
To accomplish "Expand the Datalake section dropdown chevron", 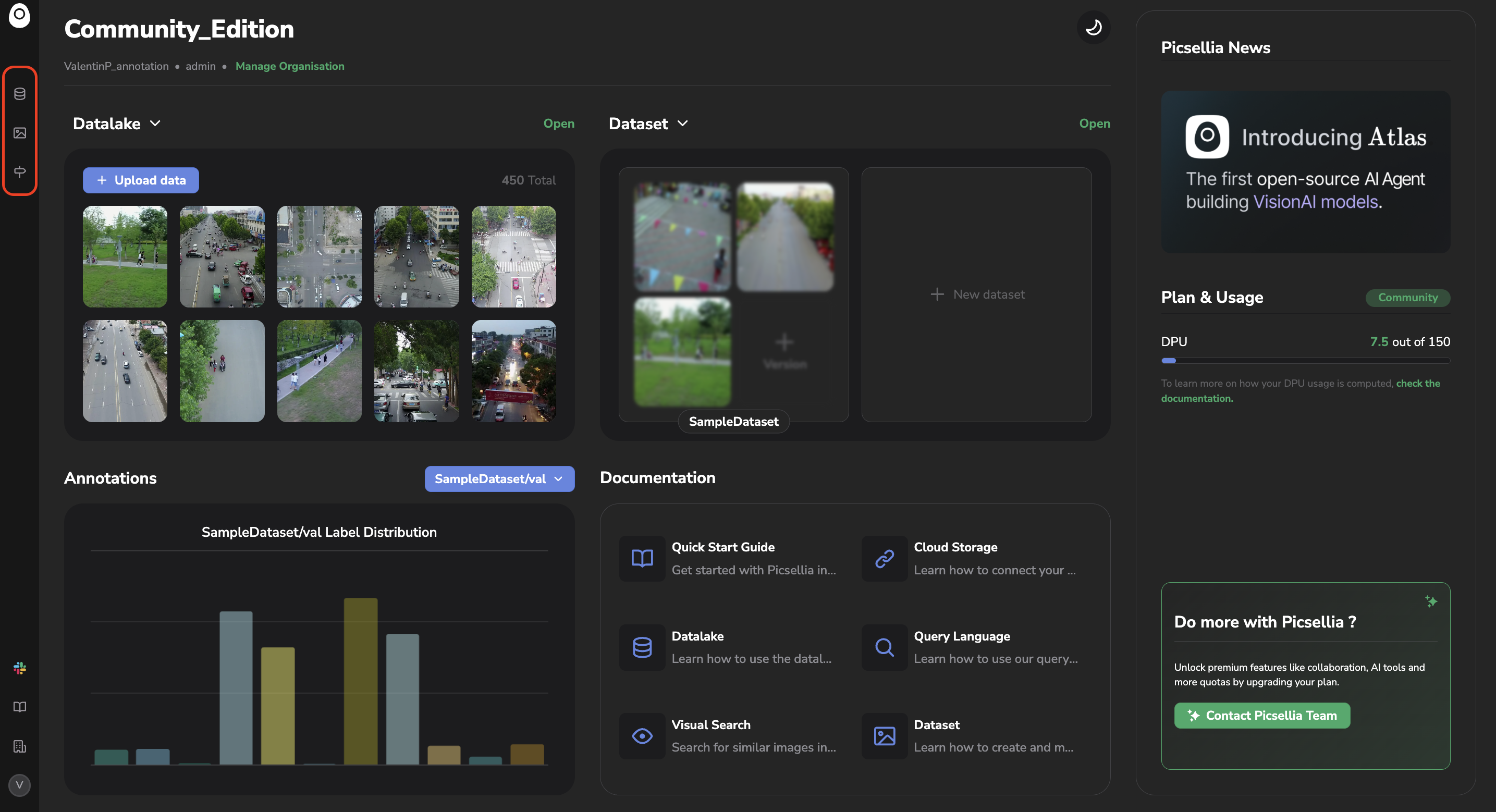I will pyautogui.click(x=155, y=124).
